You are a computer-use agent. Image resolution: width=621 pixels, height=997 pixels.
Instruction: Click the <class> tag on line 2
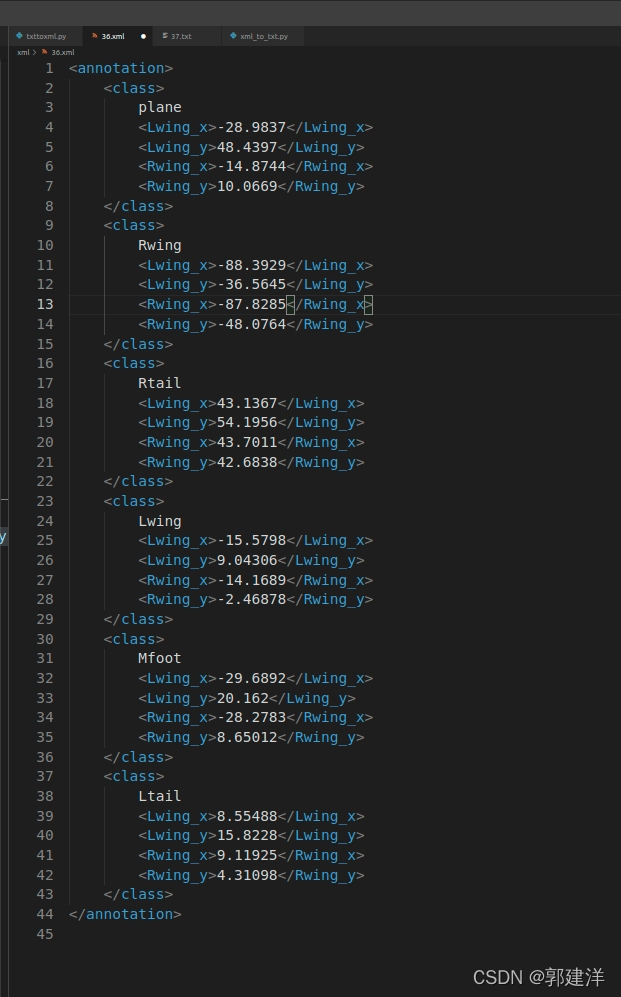coord(133,88)
